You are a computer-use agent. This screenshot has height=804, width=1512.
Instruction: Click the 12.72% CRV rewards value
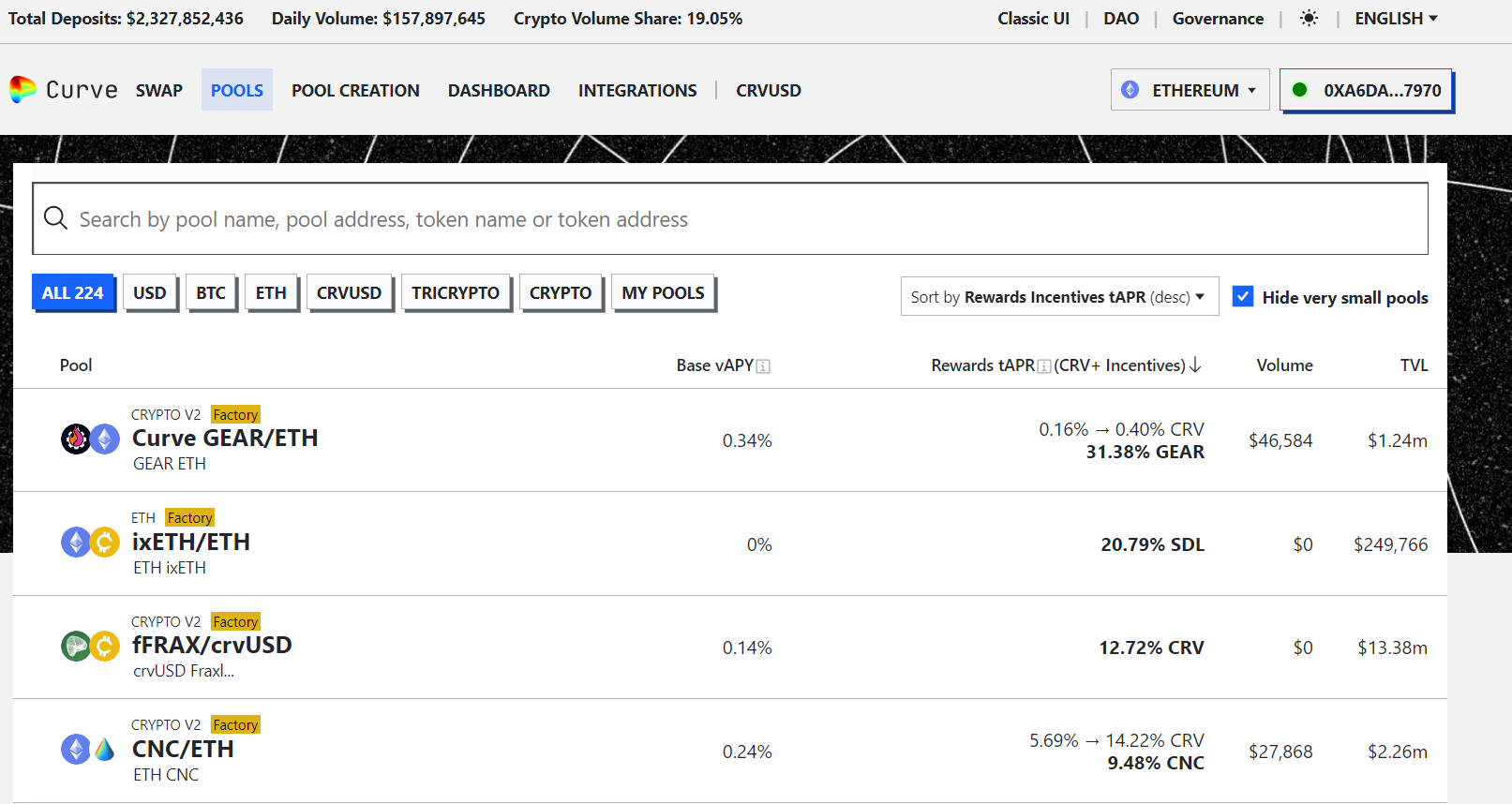(x=1152, y=648)
